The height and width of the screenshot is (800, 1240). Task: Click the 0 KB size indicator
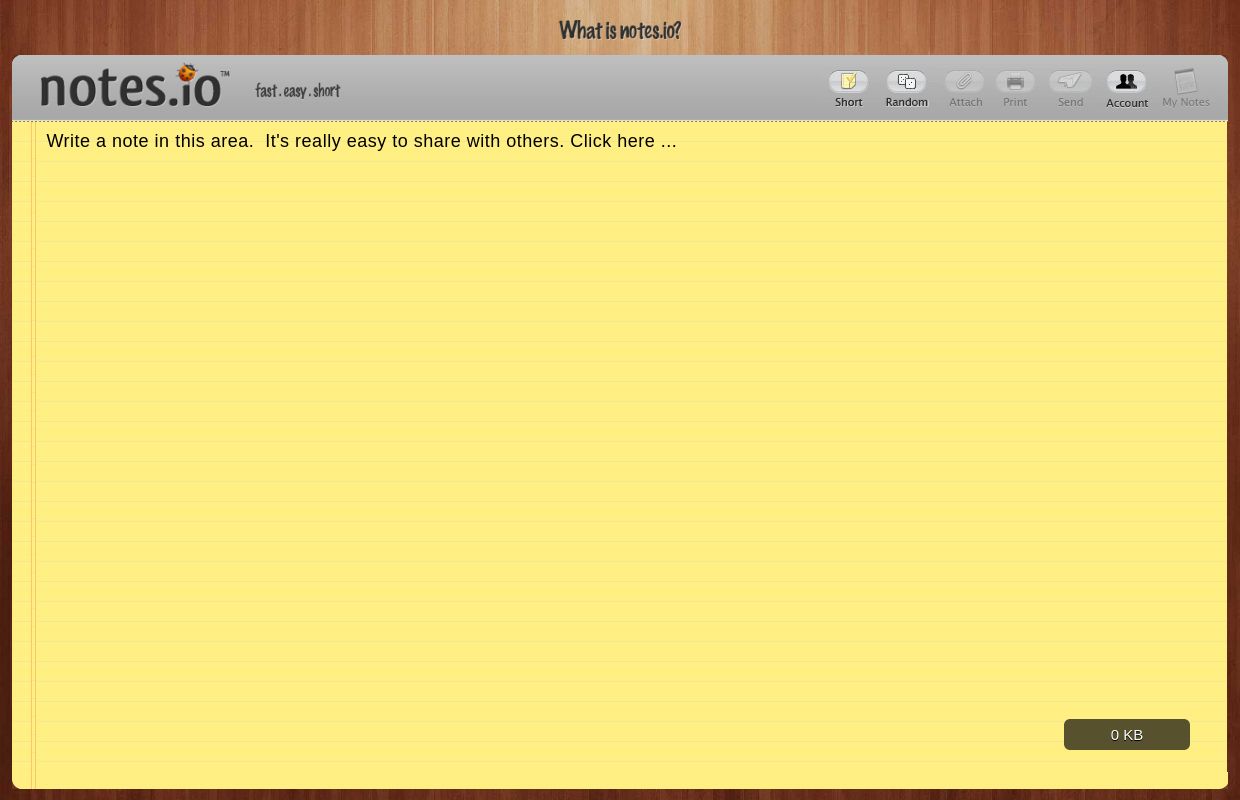[1127, 734]
